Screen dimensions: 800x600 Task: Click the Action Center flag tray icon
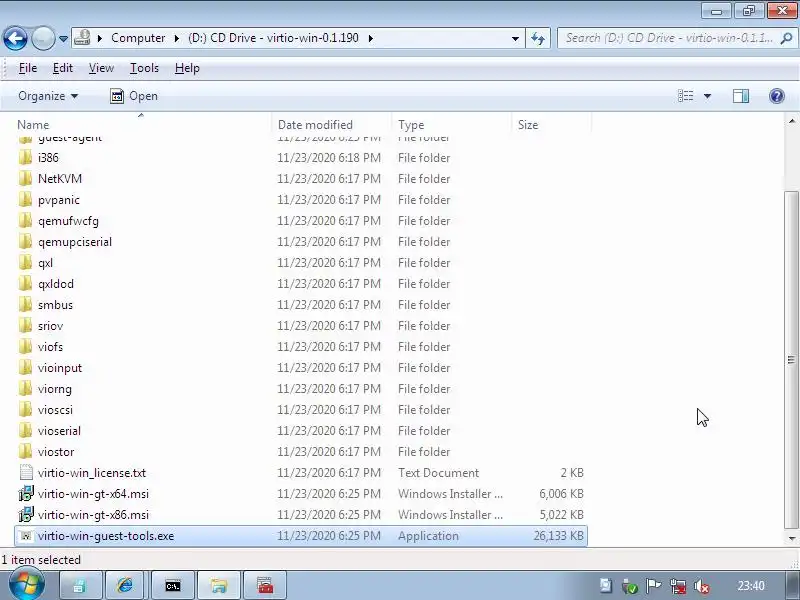(x=653, y=586)
